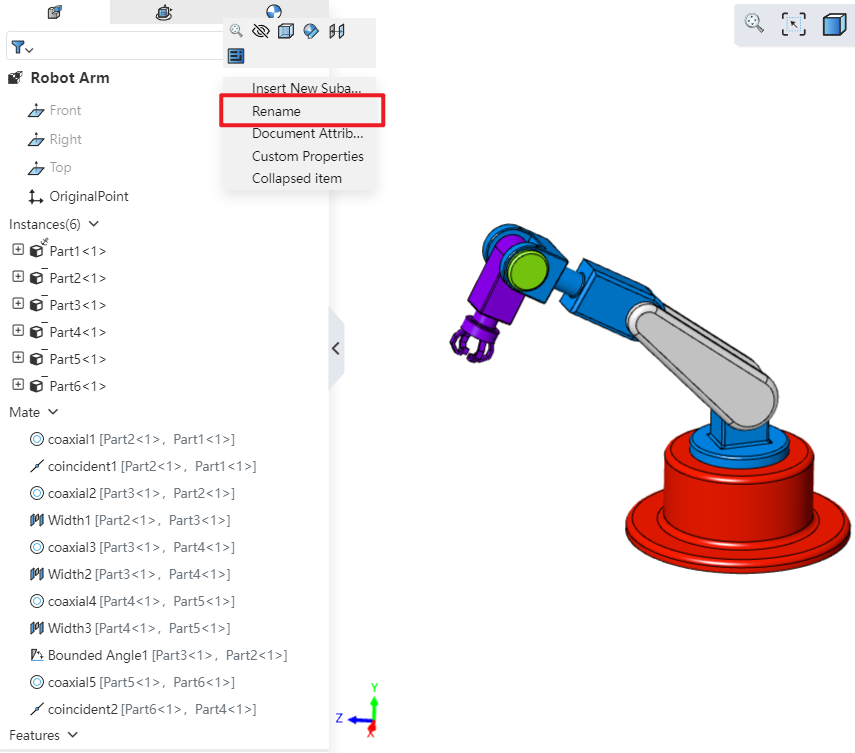855x753 pixels.
Task: Click the hide (crossed eye) icon
Action: [x=261, y=31]
